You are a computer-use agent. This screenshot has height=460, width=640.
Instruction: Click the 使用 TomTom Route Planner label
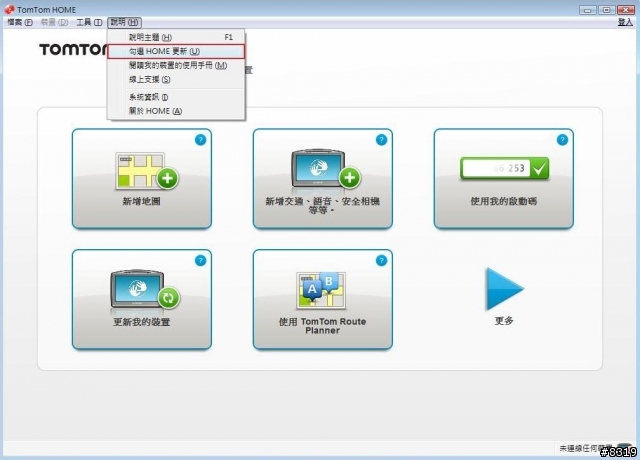322,326
